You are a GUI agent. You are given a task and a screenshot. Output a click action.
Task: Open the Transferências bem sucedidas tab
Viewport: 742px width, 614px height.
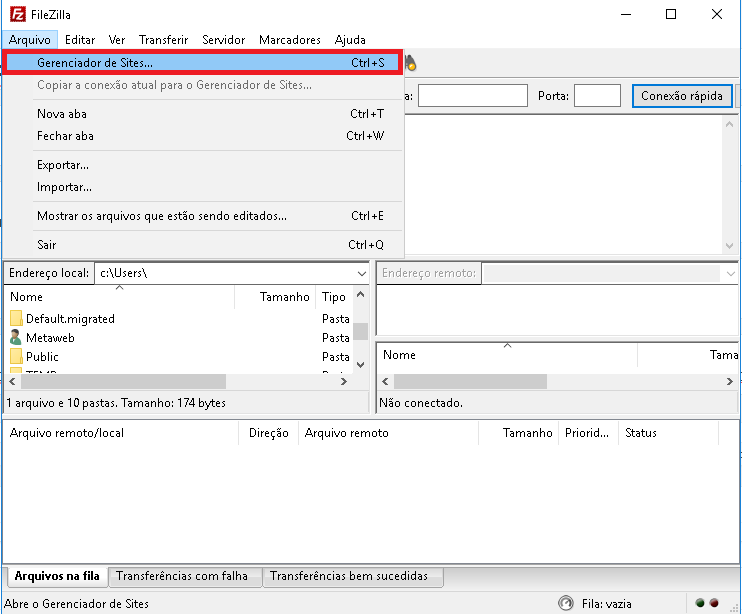[349, 577]
